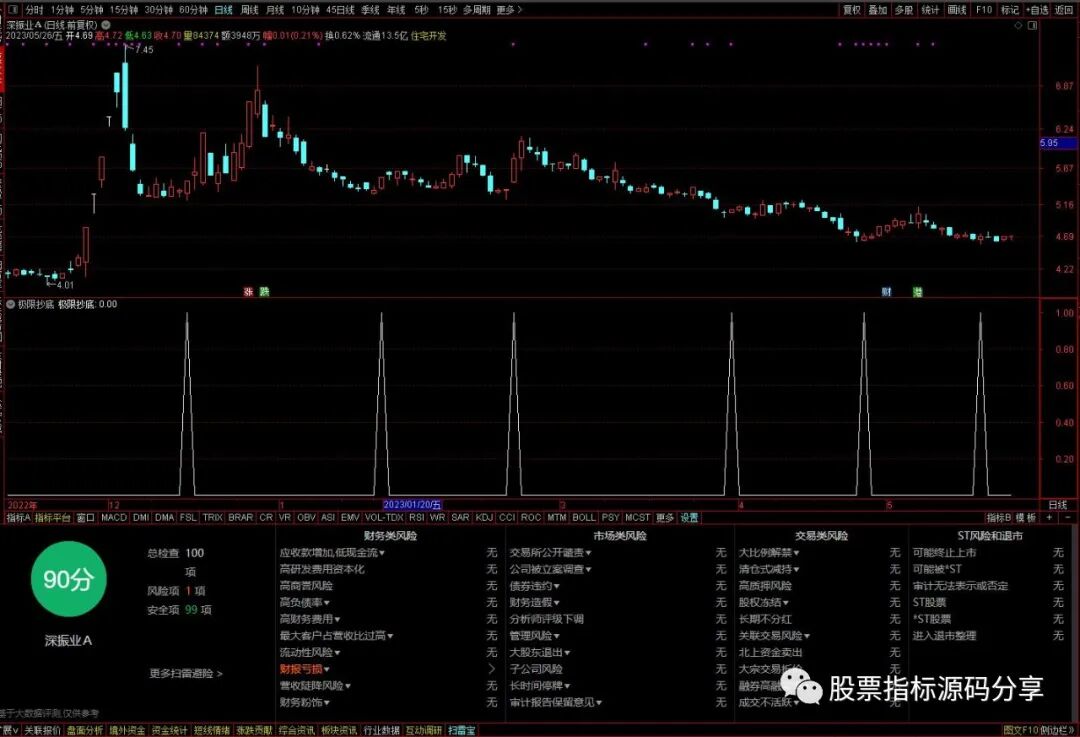Switch to the 5分钟 period
The width and height of the screenshot is (1080, 737).
point(92,10)
